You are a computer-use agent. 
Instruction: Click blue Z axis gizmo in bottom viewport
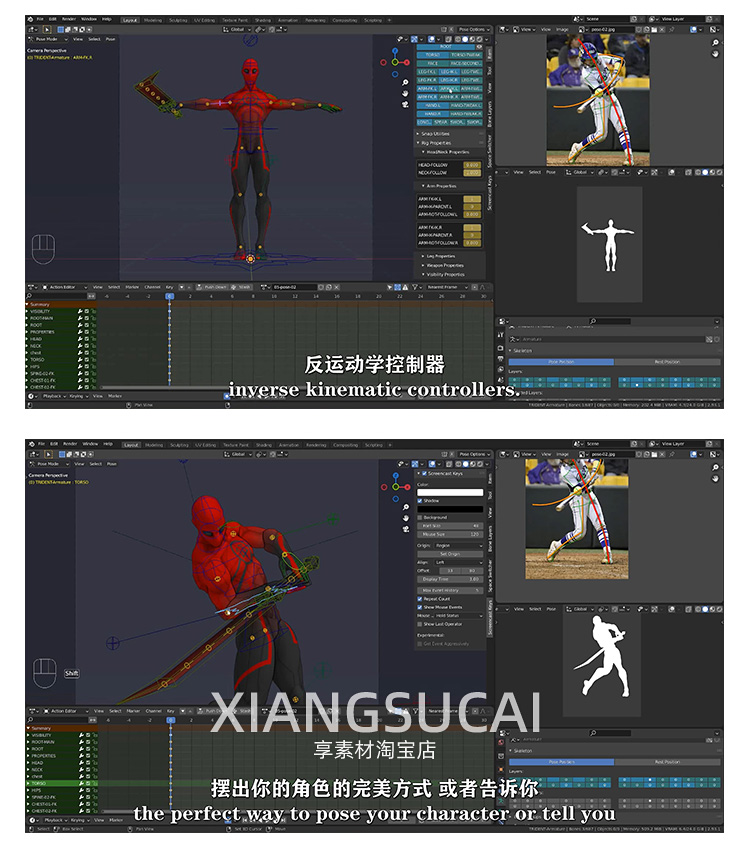[x=396, y=475]
